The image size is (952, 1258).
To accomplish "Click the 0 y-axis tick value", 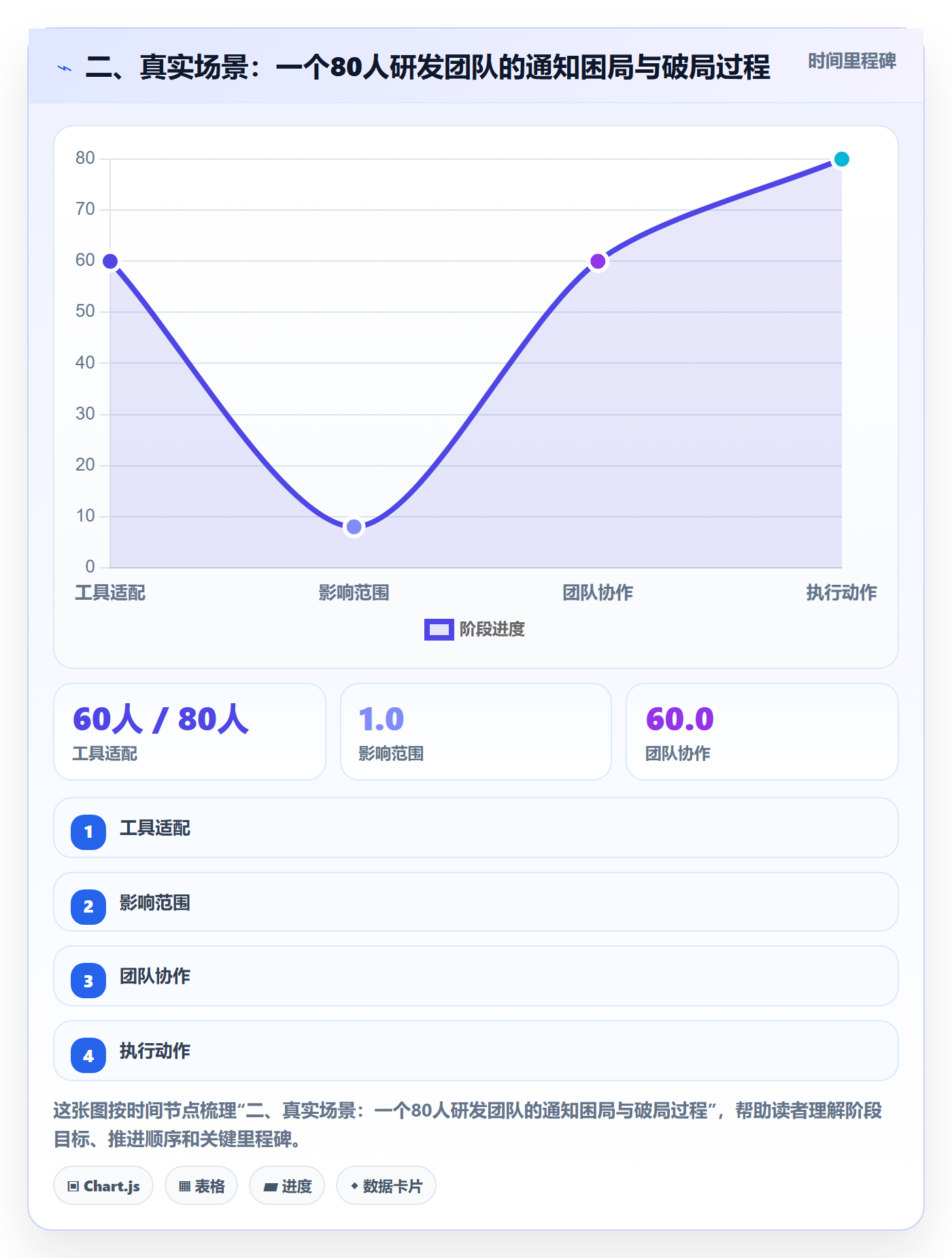I will point(90,567).
